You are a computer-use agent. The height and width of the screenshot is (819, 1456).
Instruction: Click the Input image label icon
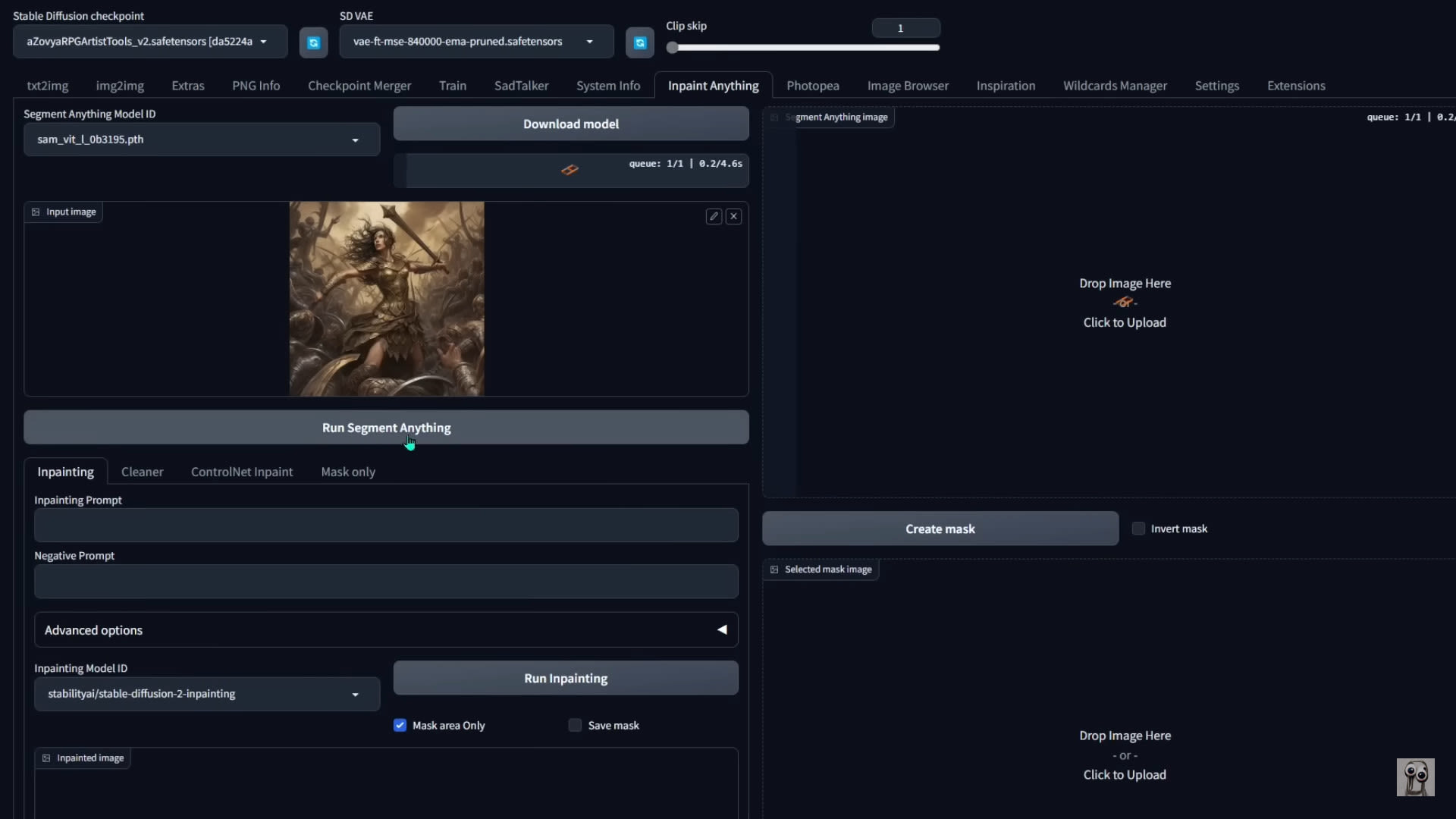[x=36, y=212]
